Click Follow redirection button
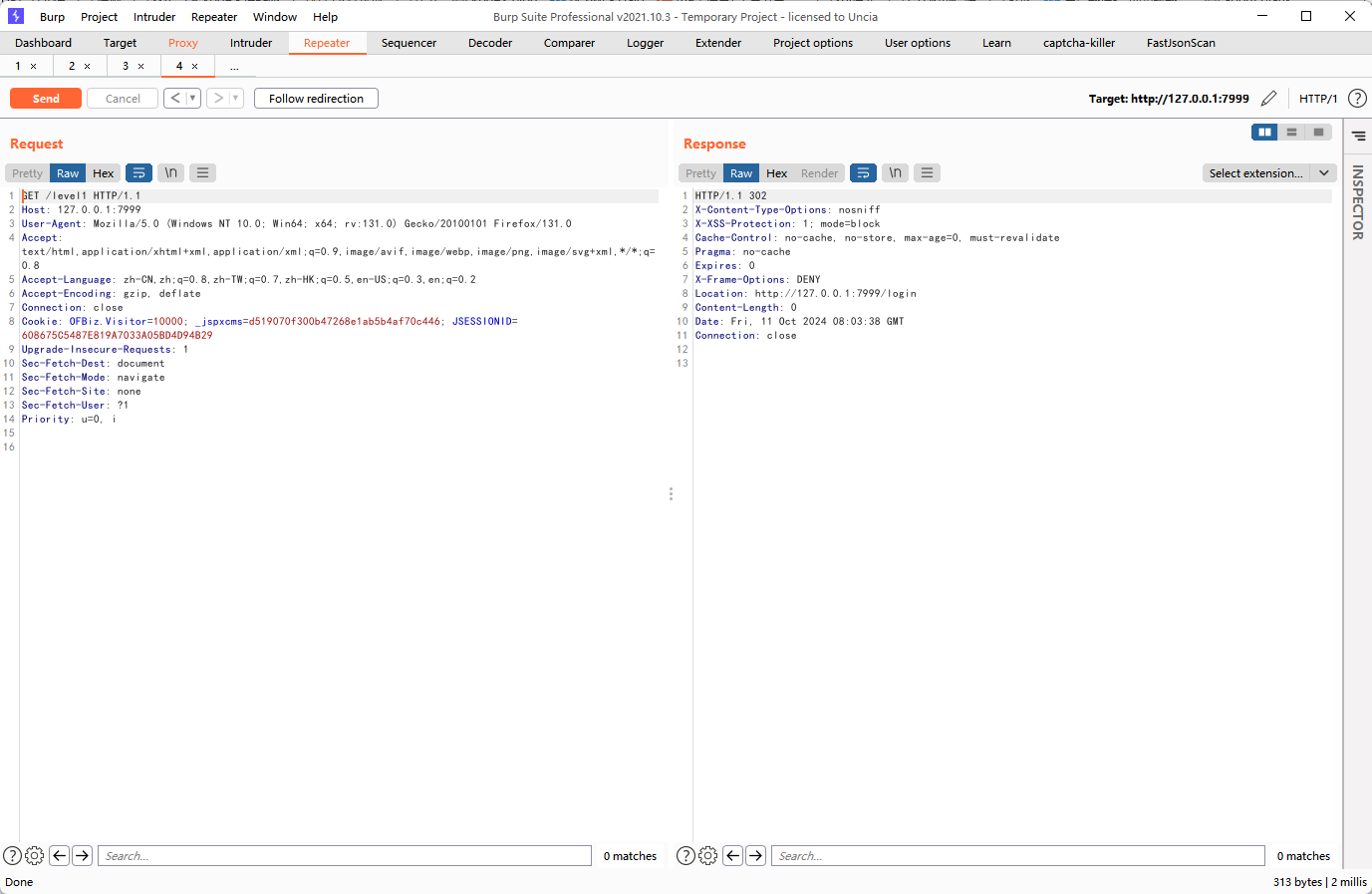 (316, 99)
